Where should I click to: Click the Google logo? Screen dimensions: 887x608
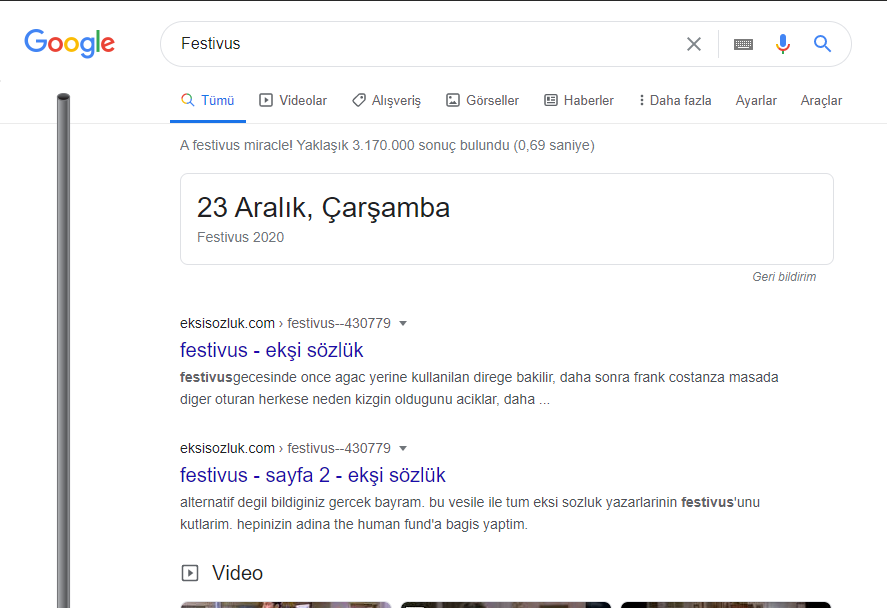tap(69, 43)
